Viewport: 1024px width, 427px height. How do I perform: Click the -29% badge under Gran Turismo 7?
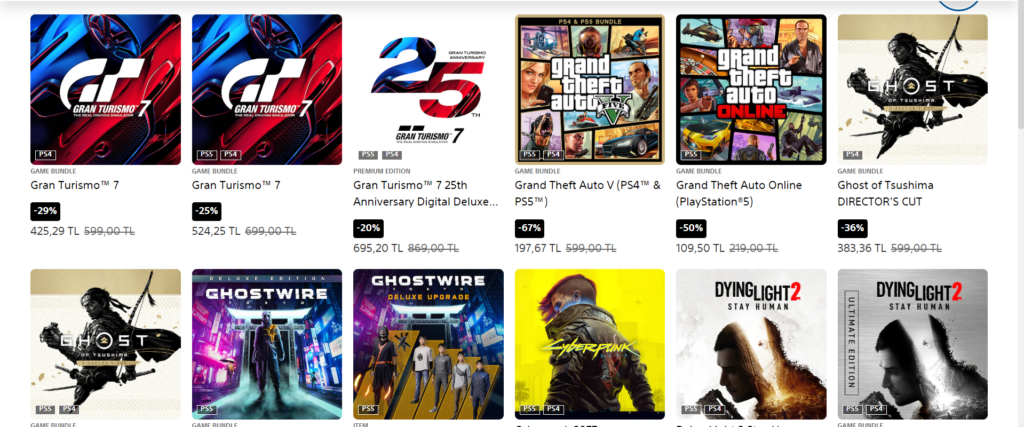coord(46,212)
